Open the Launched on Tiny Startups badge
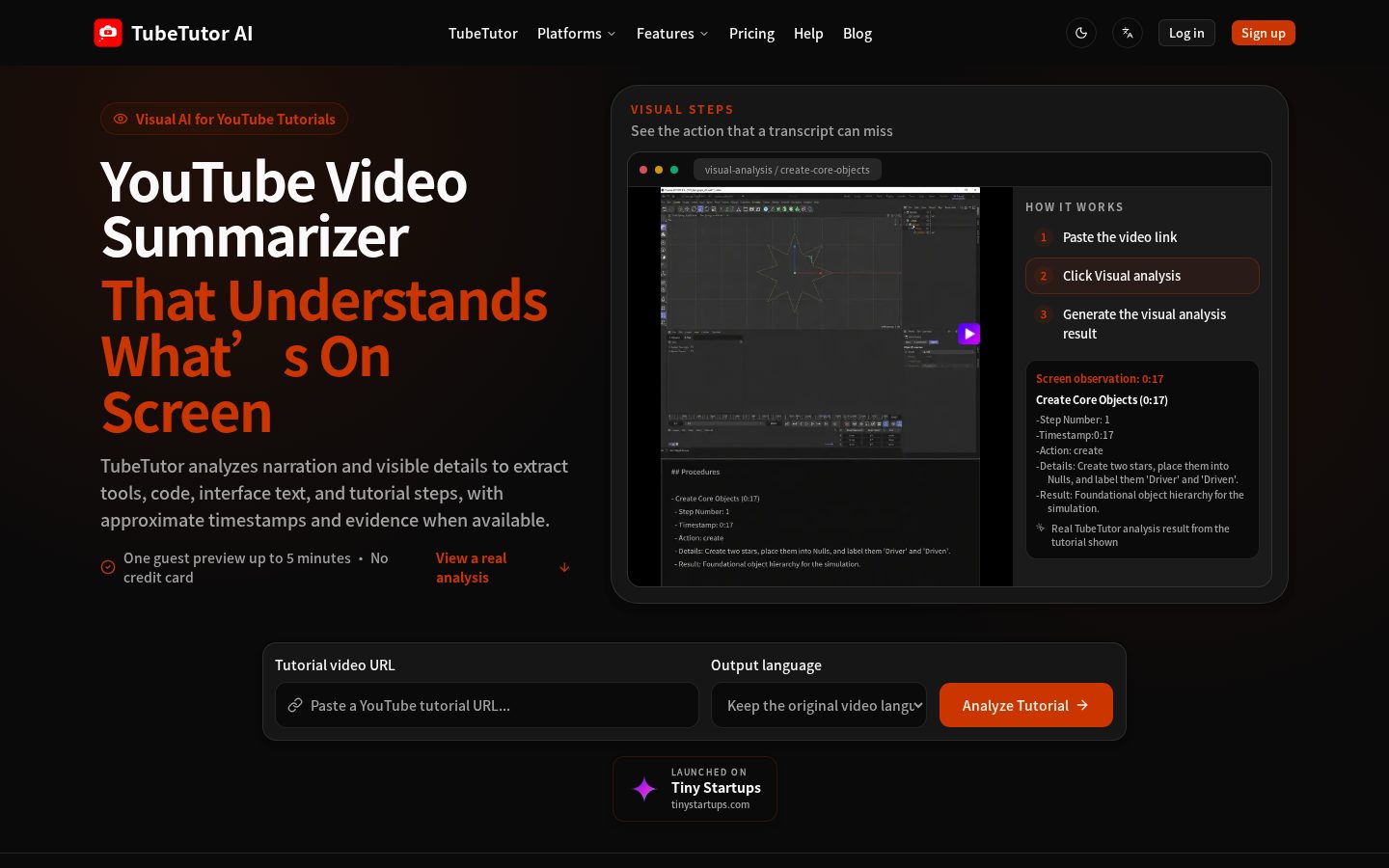This screenshot has height=868, width=1389. point(694,789)
